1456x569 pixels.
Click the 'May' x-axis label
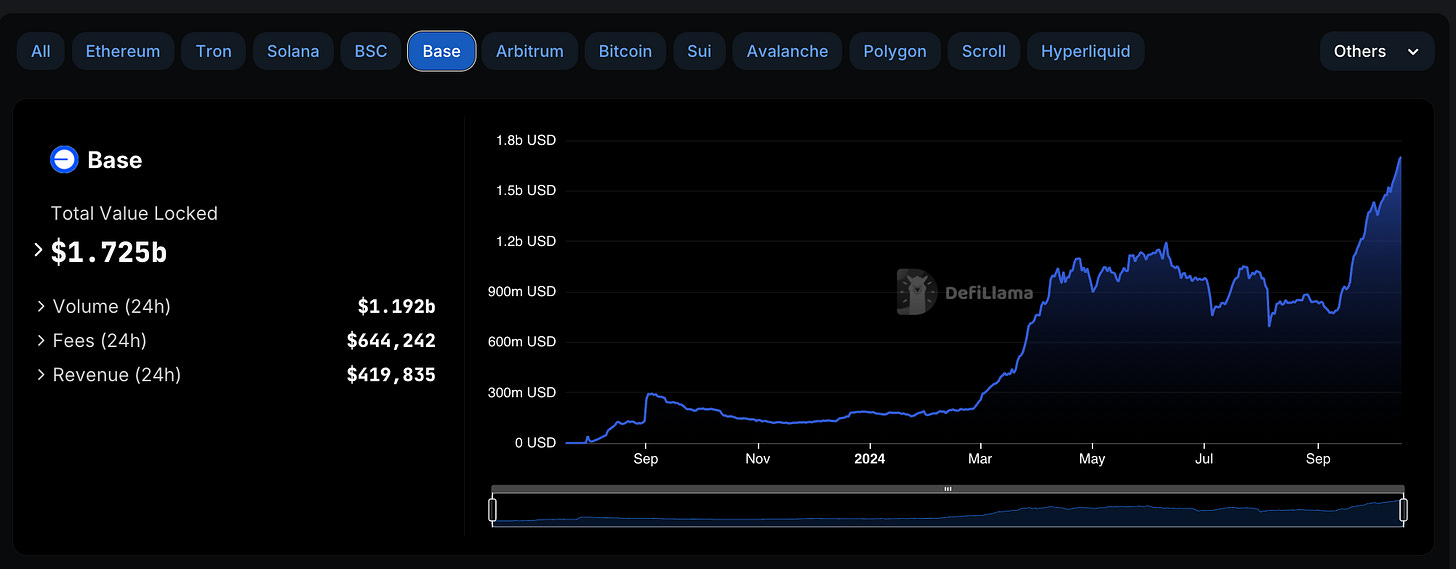[1092, 459]
